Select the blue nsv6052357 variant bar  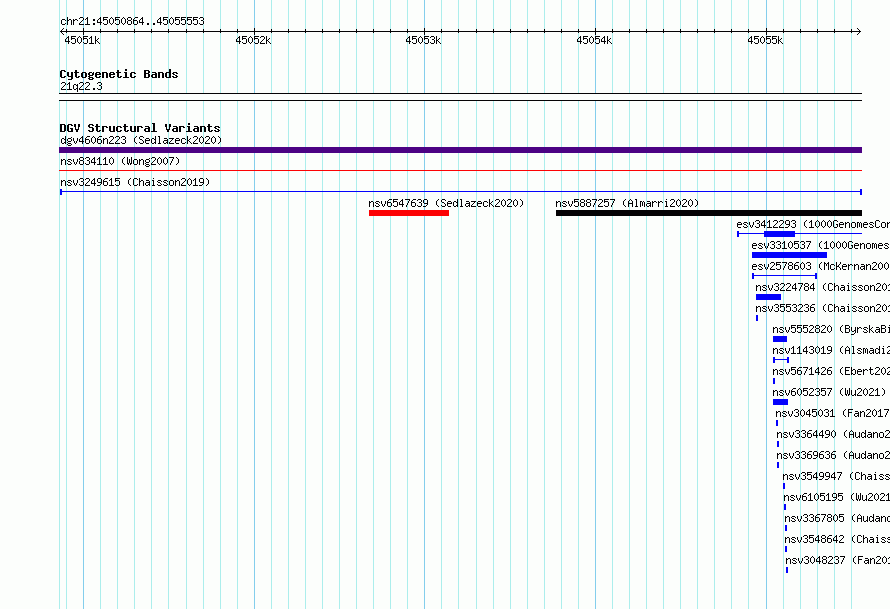tap(780, 402)
